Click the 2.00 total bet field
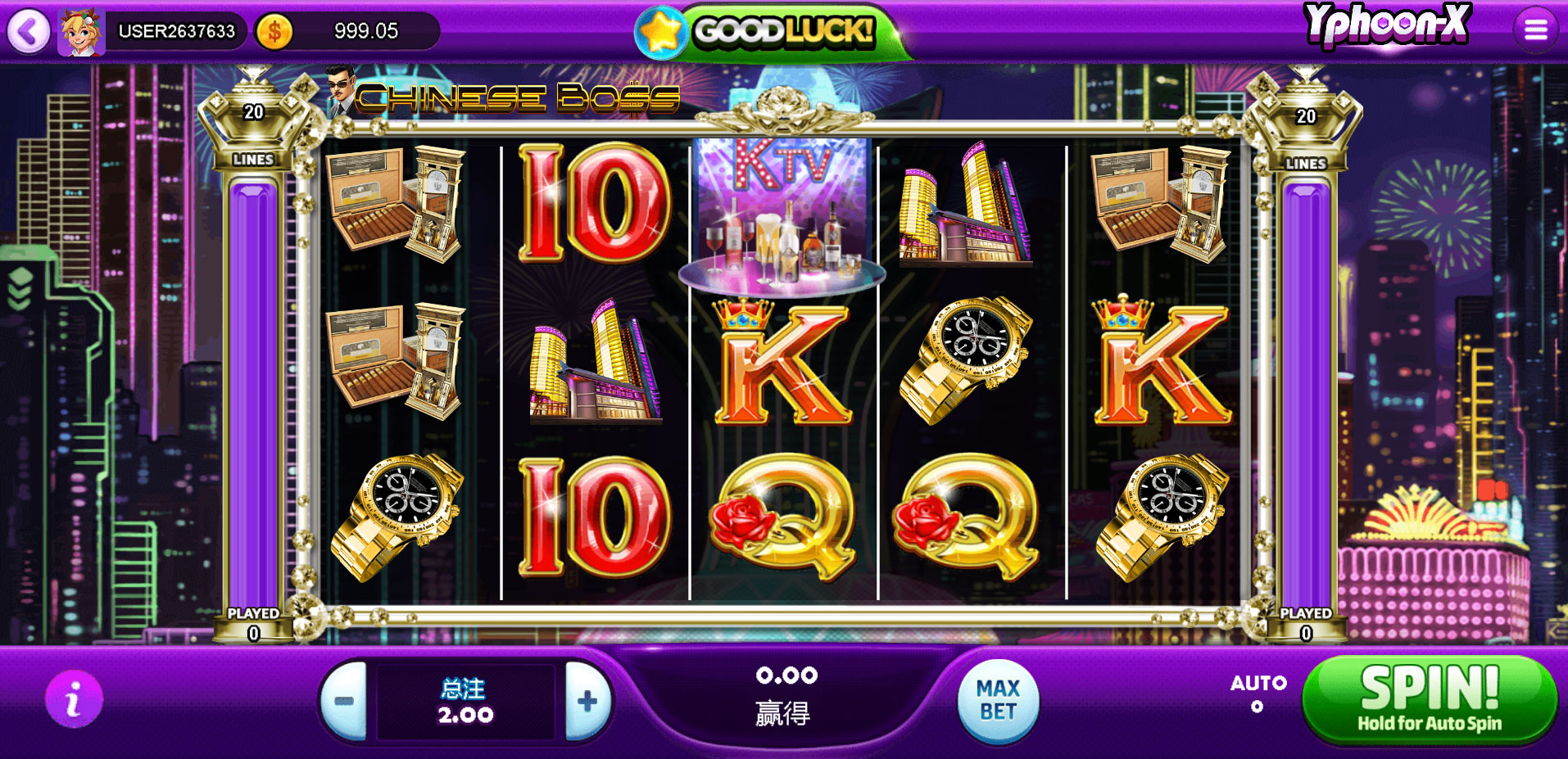1568x759 pixels. click(465, 702)
